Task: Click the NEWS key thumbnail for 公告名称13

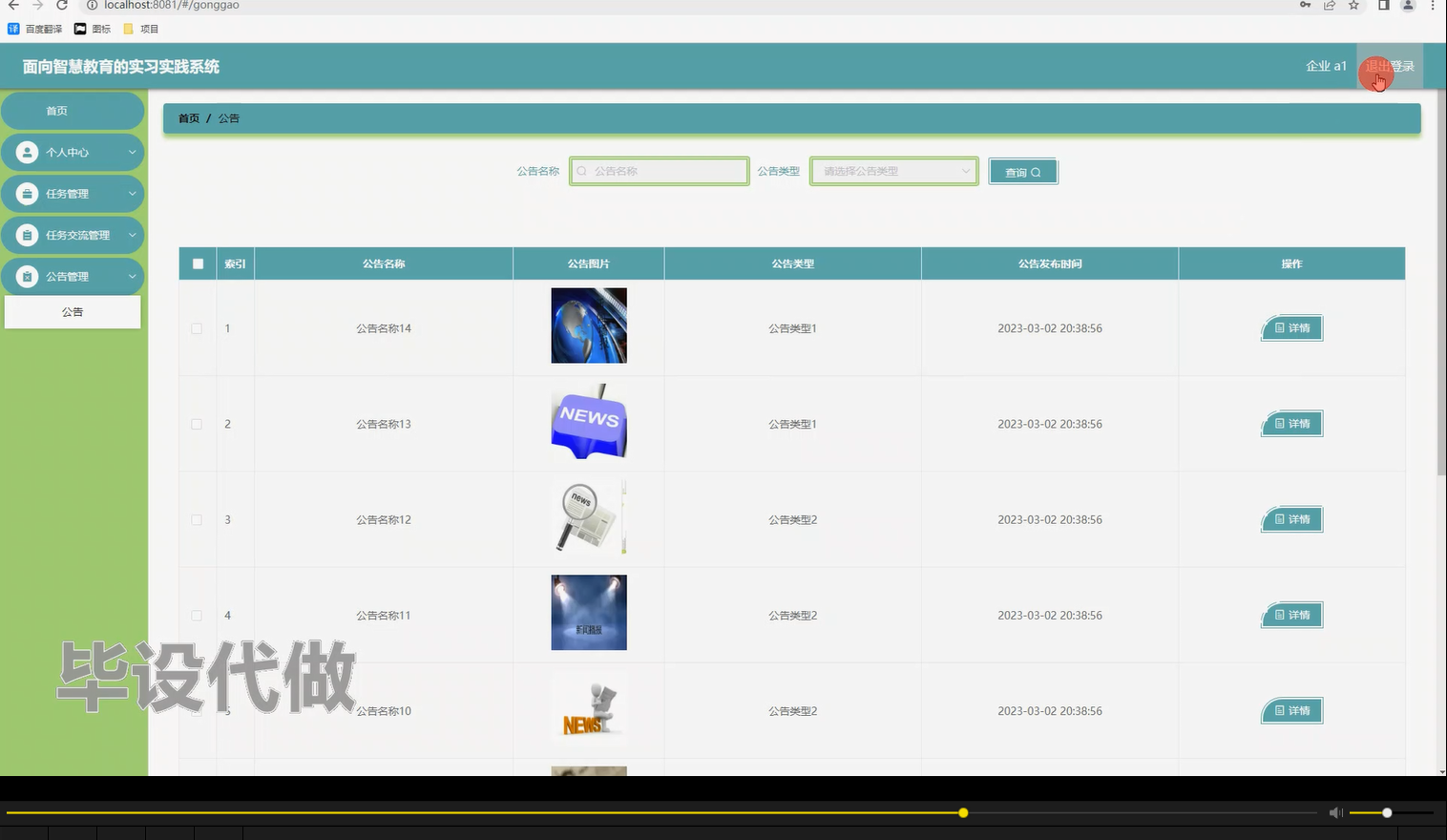Action: [x=589, y=421]
